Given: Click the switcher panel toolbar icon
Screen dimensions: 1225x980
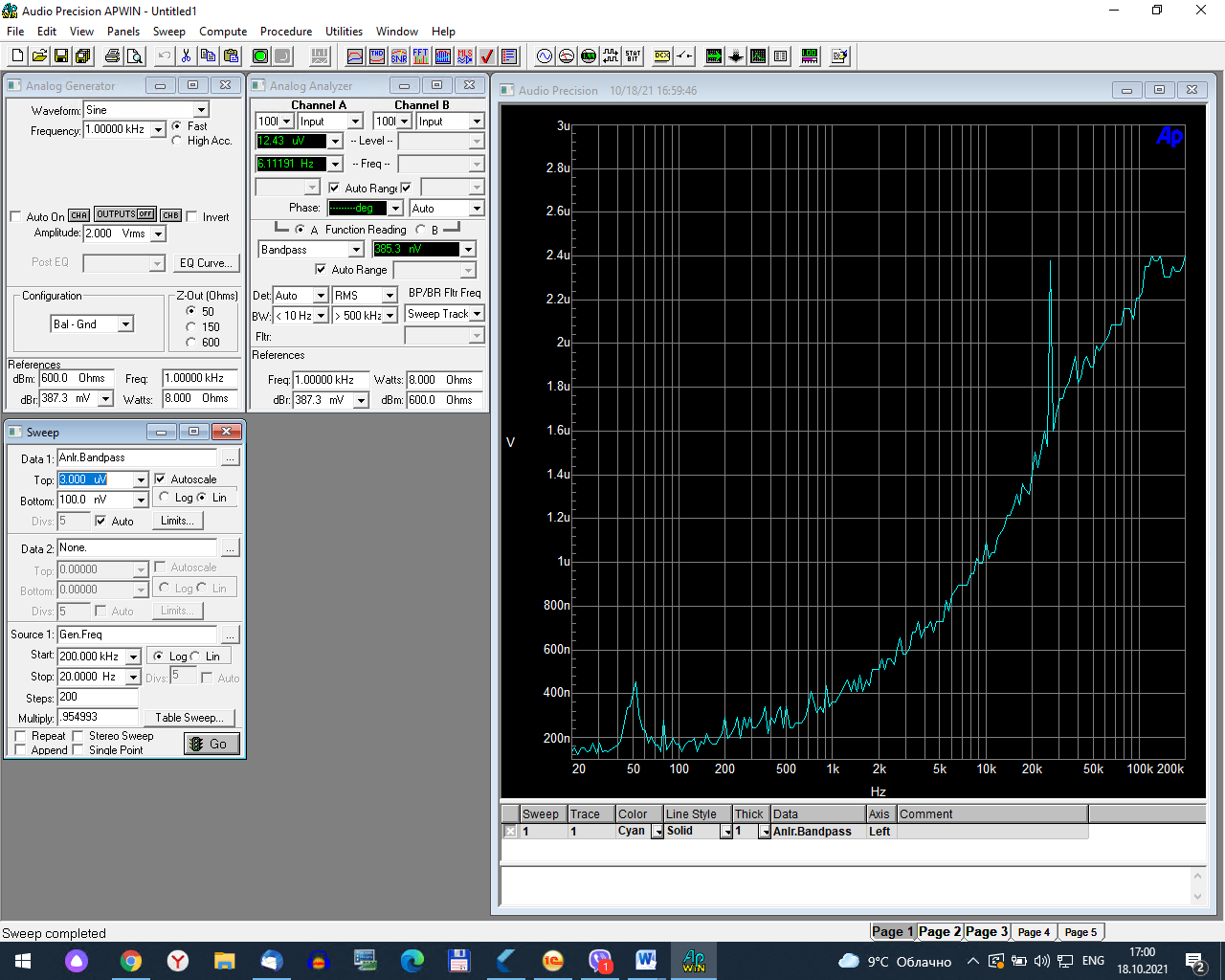Looking at the screenshot, I should [x=684, y=56].
